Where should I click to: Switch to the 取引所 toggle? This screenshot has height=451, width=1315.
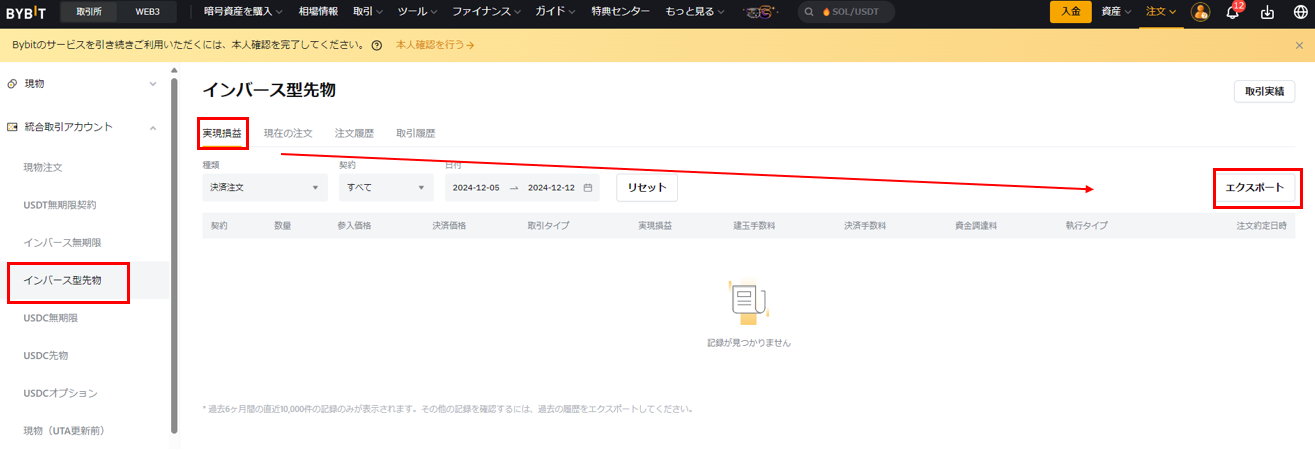89,12
